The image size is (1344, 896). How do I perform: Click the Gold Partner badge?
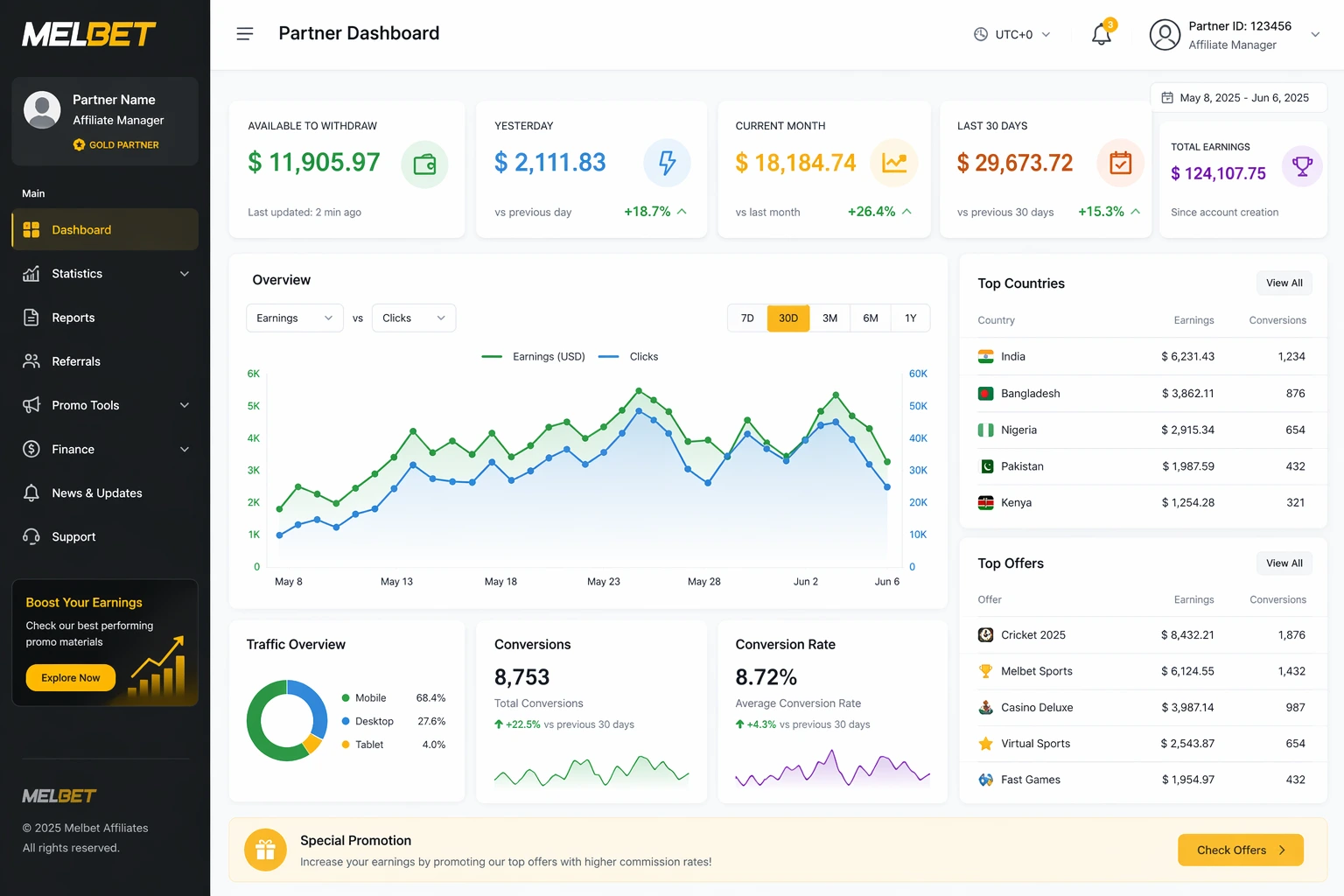(x=116, y=145)
